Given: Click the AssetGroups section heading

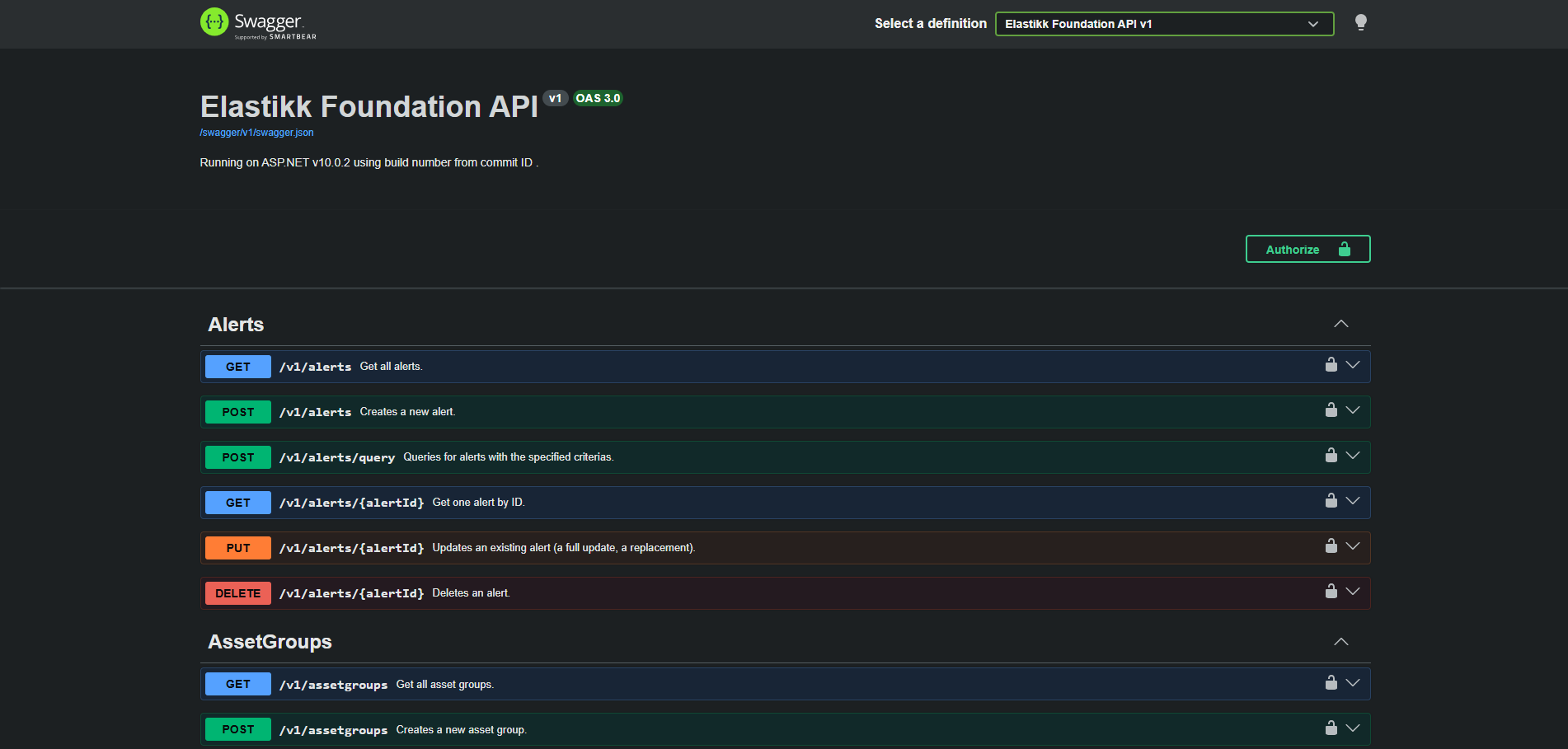Looking at the screenshot, I should coord(270,642).
